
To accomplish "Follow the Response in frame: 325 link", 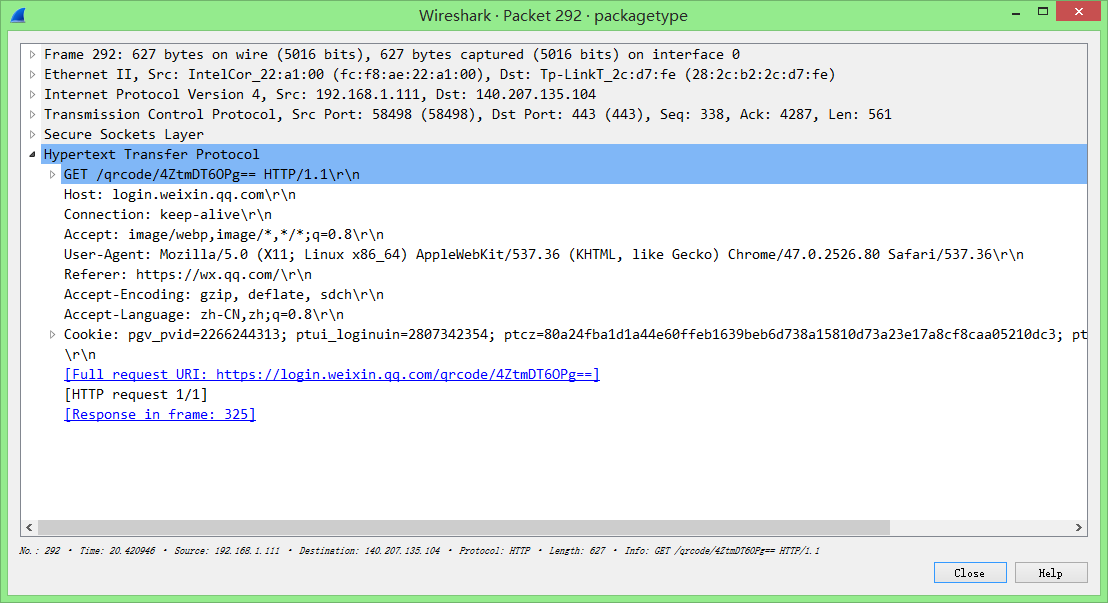I will point(160,414).
